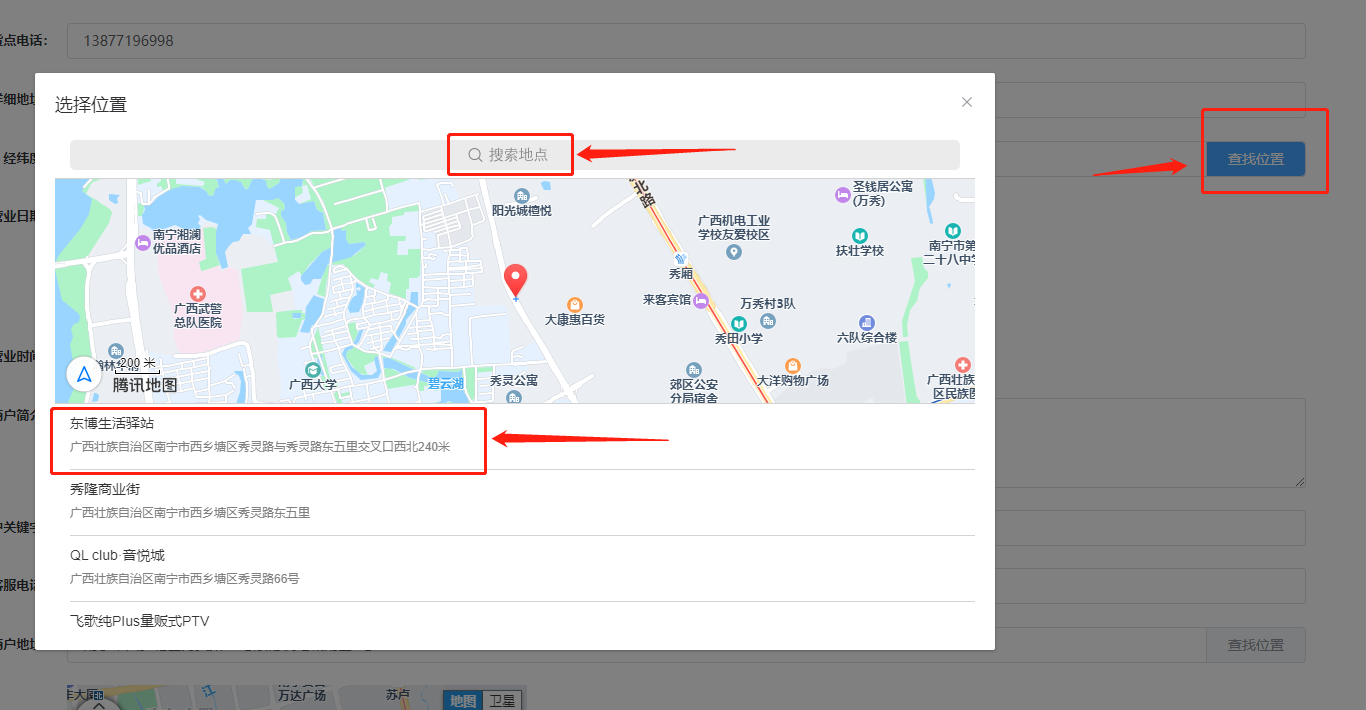Image resolution: width=1366 pixels, height=710 pixels.
Task: Click 广西武警总队医院 hospital marker
Action: click(x=198, y=294)
